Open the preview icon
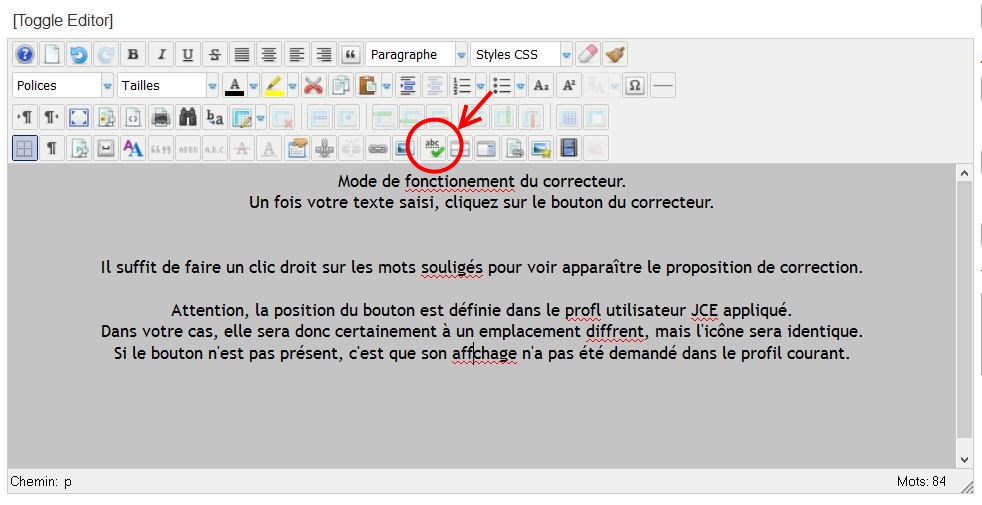Screen dimensions: 982x505 tap(106, 117)
